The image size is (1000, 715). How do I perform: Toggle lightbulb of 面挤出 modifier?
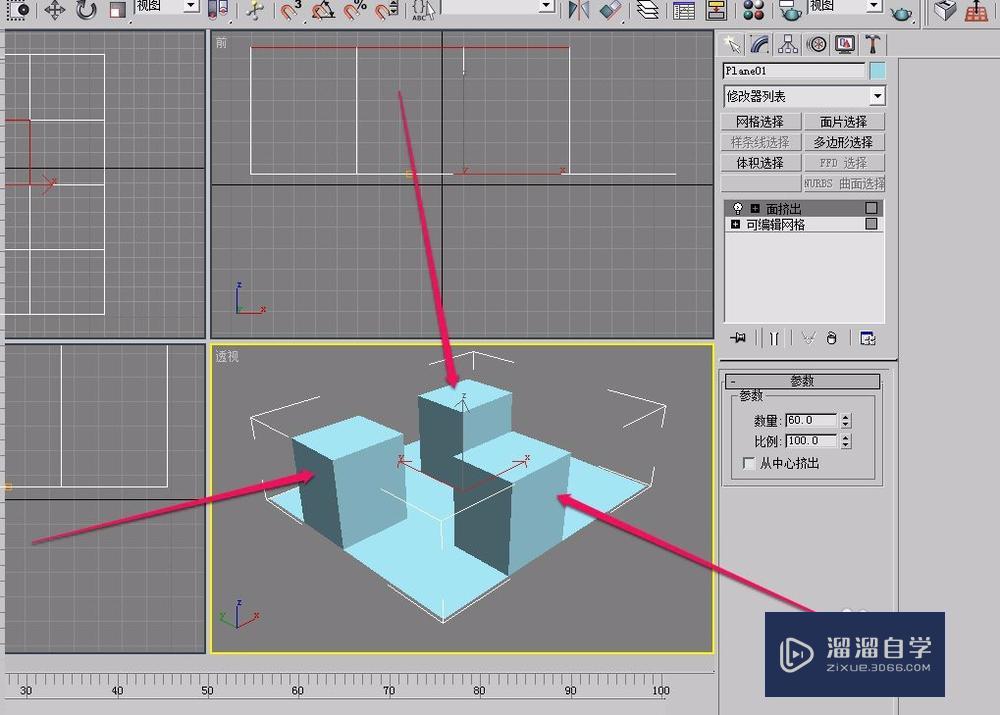tap(738, 208)
